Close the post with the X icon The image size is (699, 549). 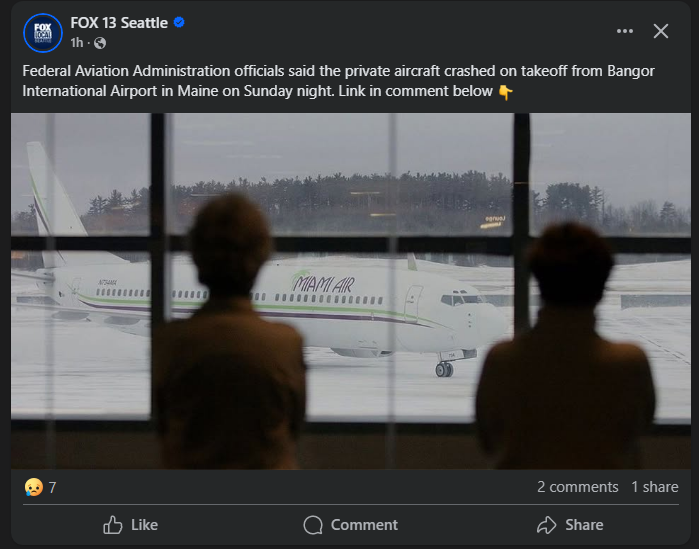(x=661, y=31)
